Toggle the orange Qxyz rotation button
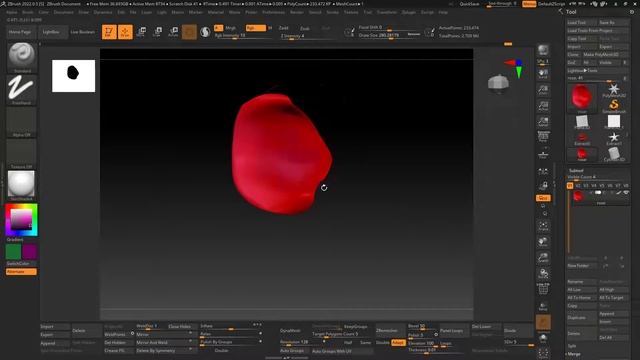Viewport: 640px width, 360px height. coord(543,198)
